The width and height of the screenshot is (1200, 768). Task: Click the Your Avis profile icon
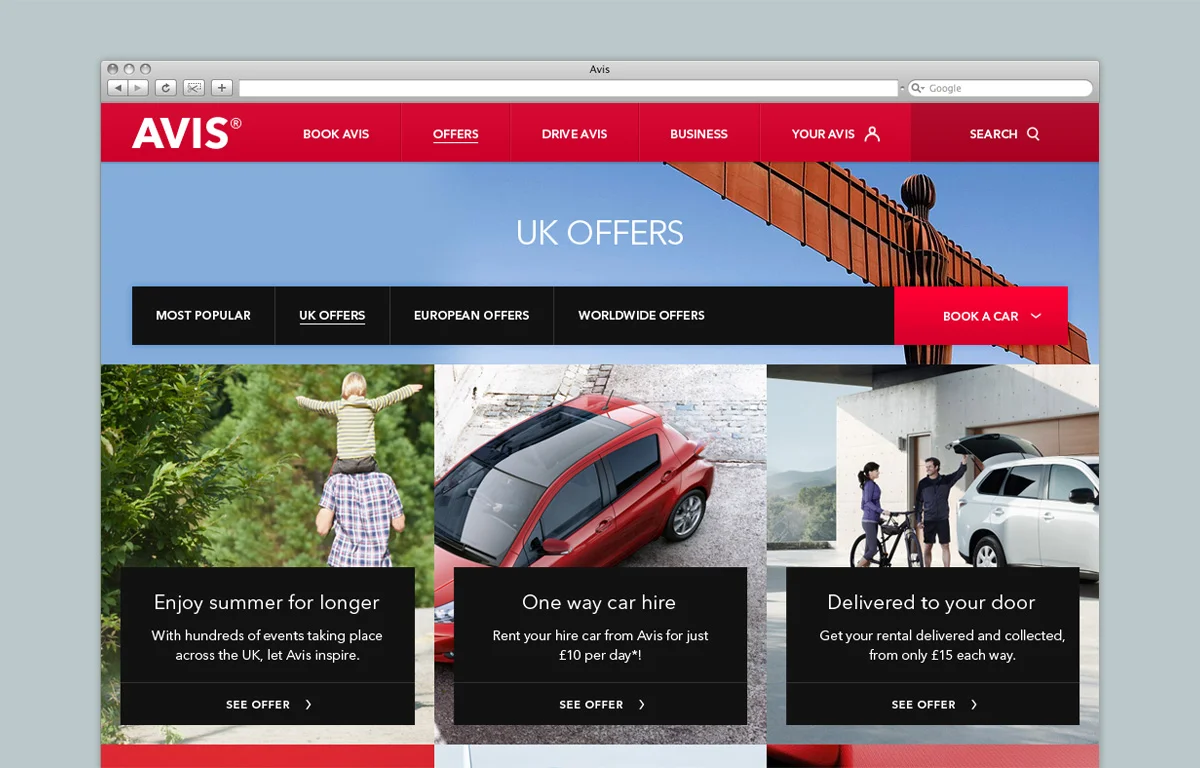(x=872, y=133)
